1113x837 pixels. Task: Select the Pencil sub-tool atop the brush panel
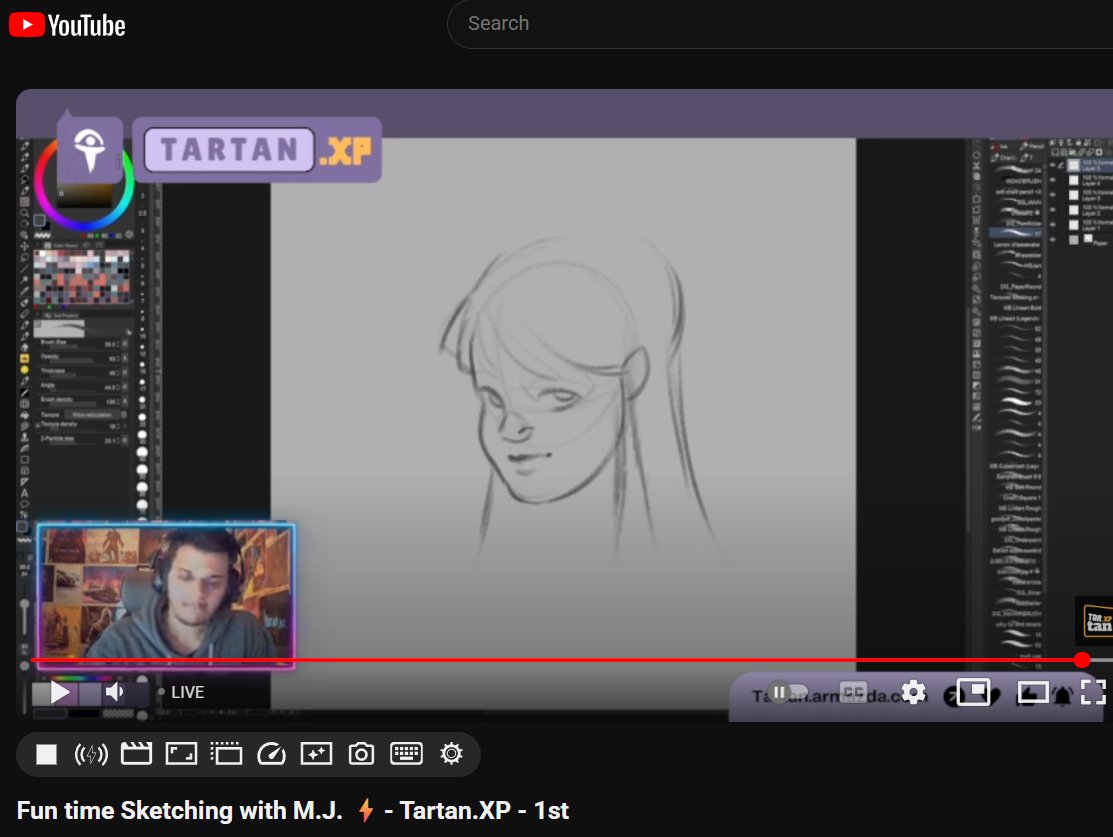click(1033, 144)
